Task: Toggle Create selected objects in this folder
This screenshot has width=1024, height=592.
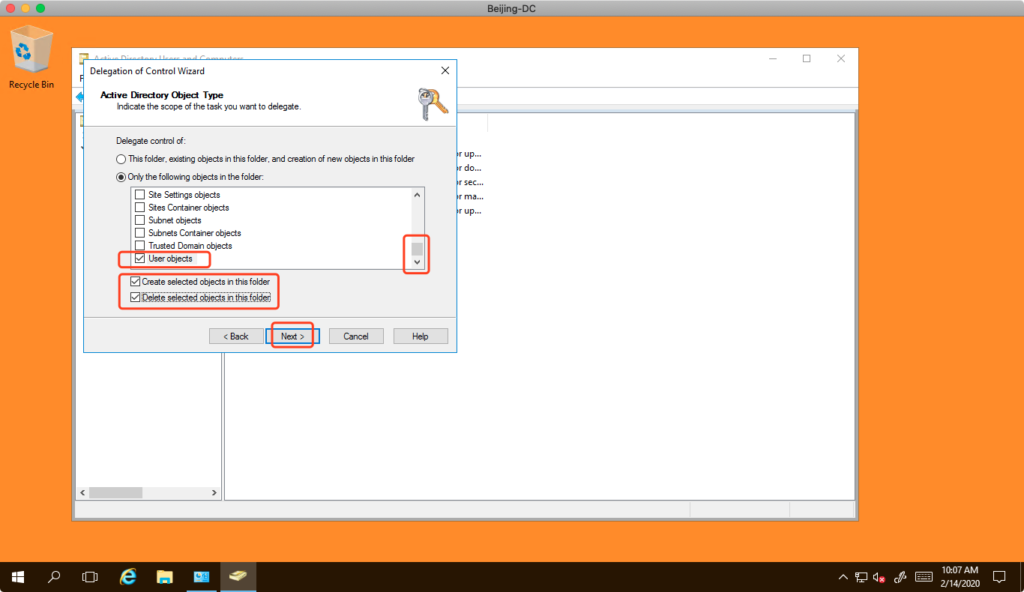Action: 135,282
